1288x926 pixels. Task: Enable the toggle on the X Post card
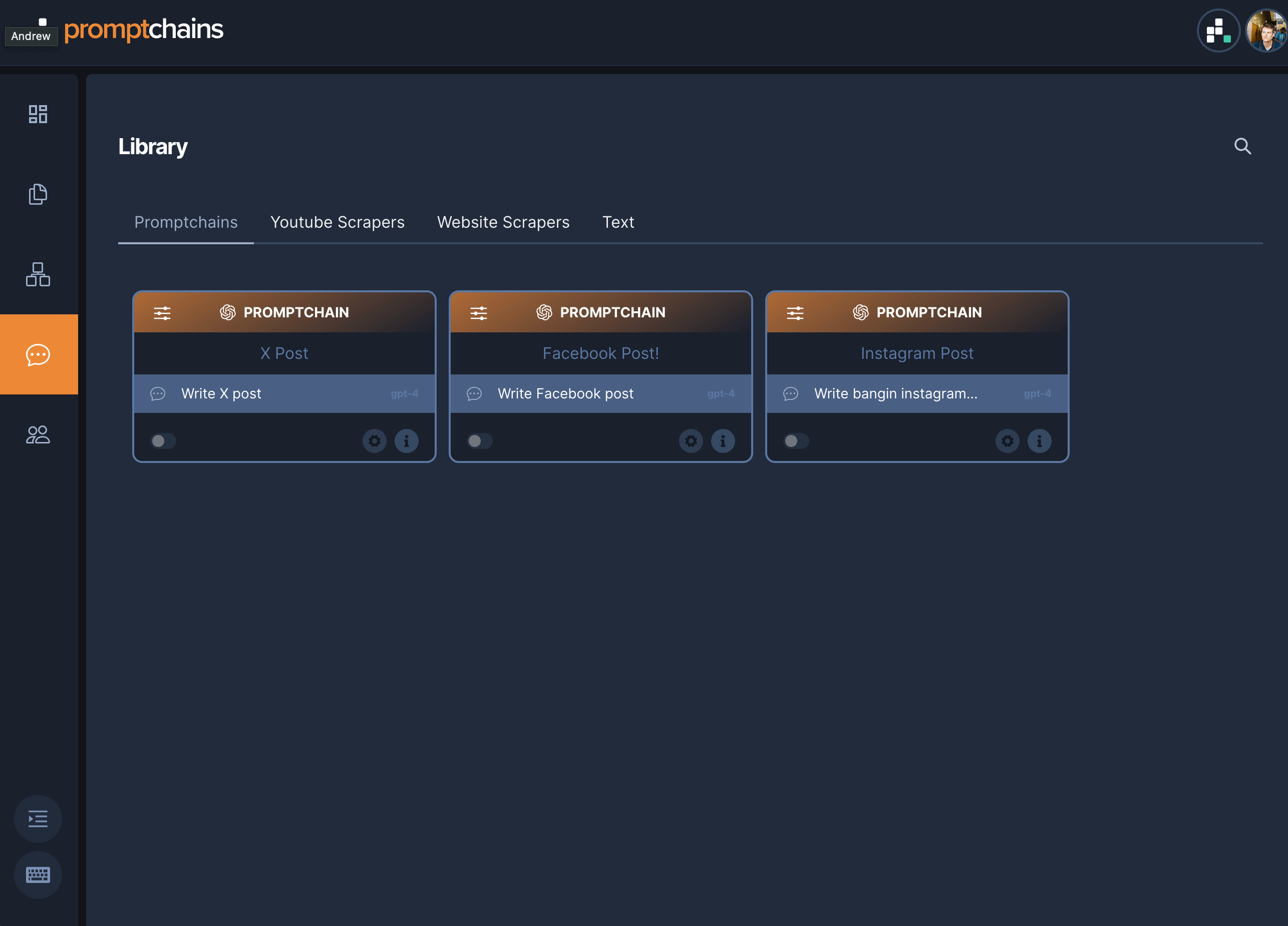pyautogui.click(x=163, y=440)
